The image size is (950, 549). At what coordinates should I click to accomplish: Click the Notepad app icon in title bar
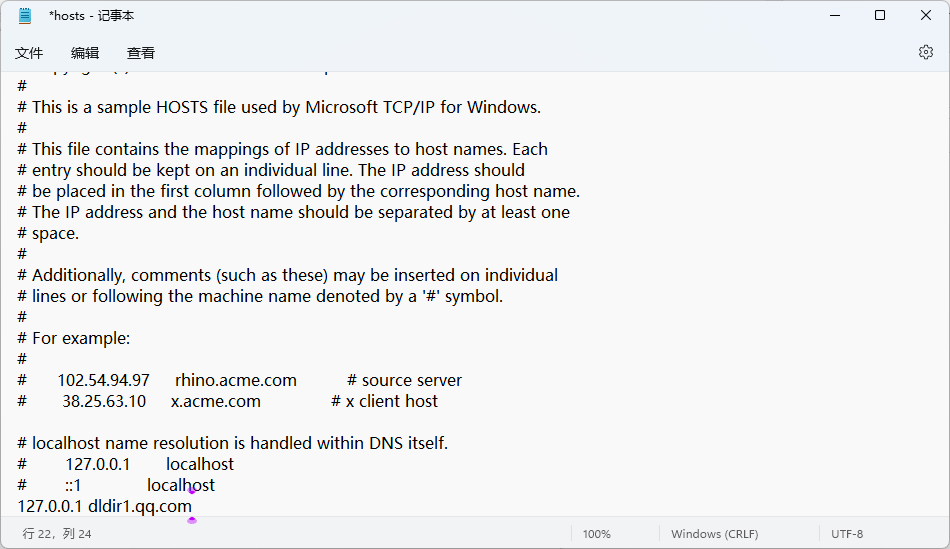(25, 16)
